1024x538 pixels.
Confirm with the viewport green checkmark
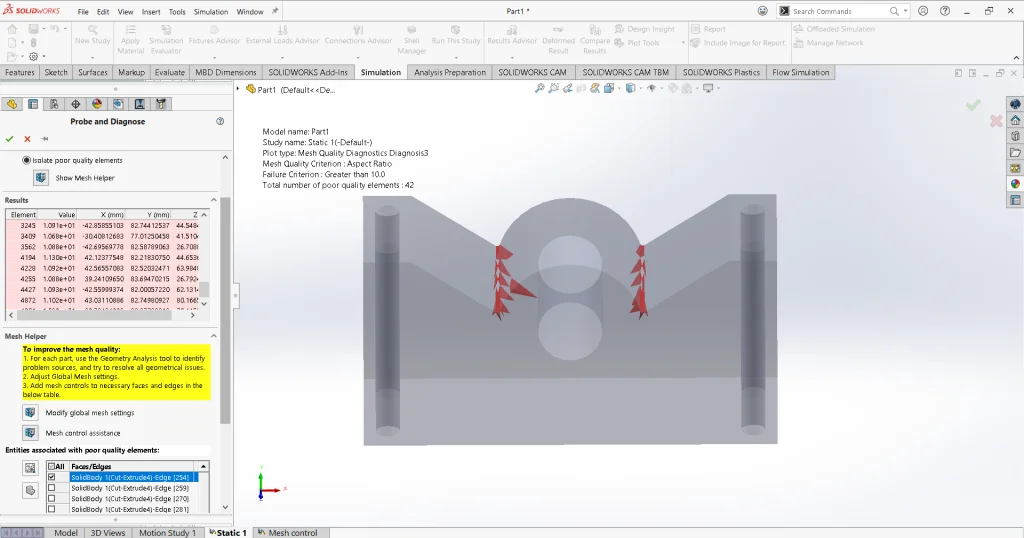coord(973,104)
